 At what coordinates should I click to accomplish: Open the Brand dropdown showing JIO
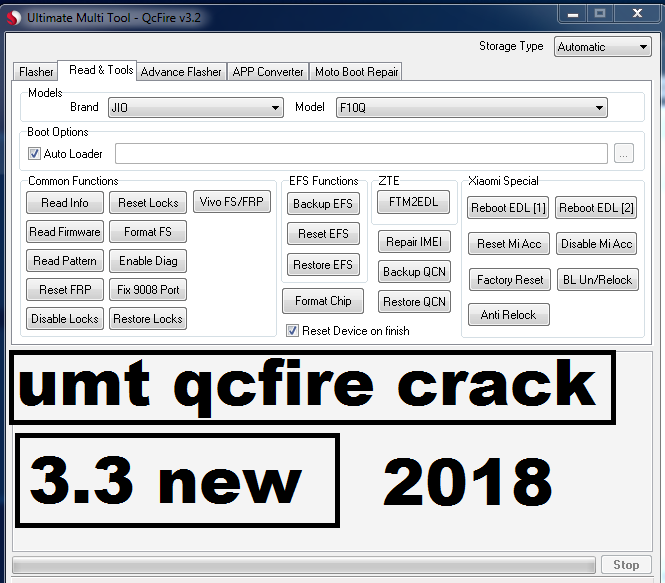pyautogui.click(x=196, y=108)
